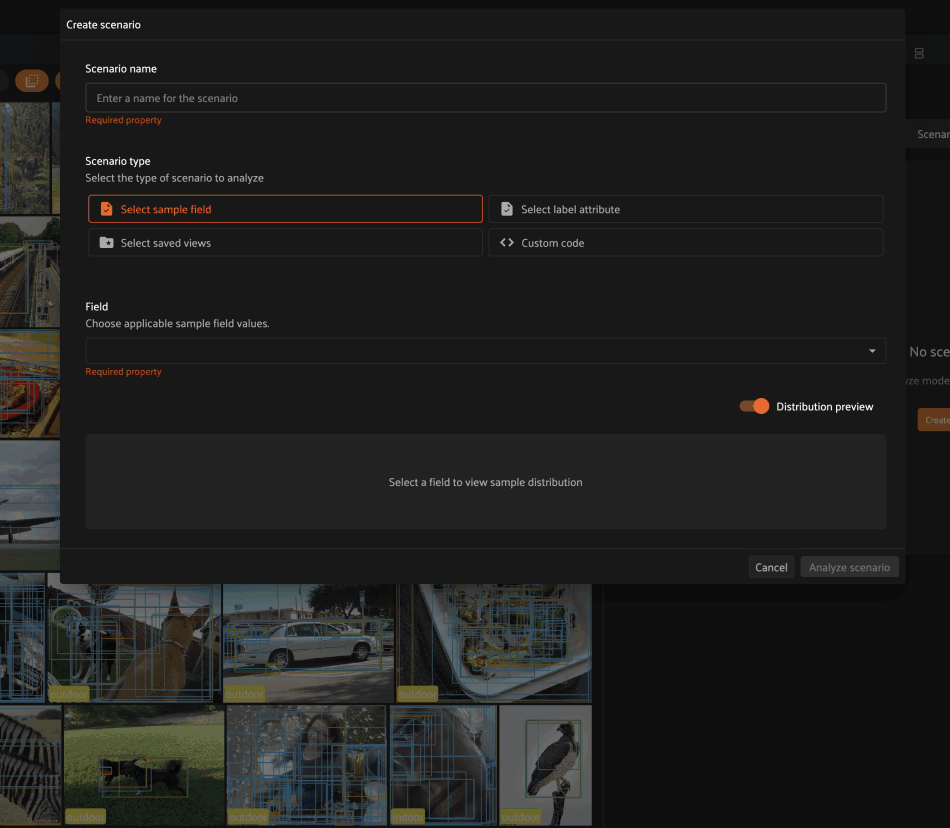Open the black dog on grass thumbnail

144,765
